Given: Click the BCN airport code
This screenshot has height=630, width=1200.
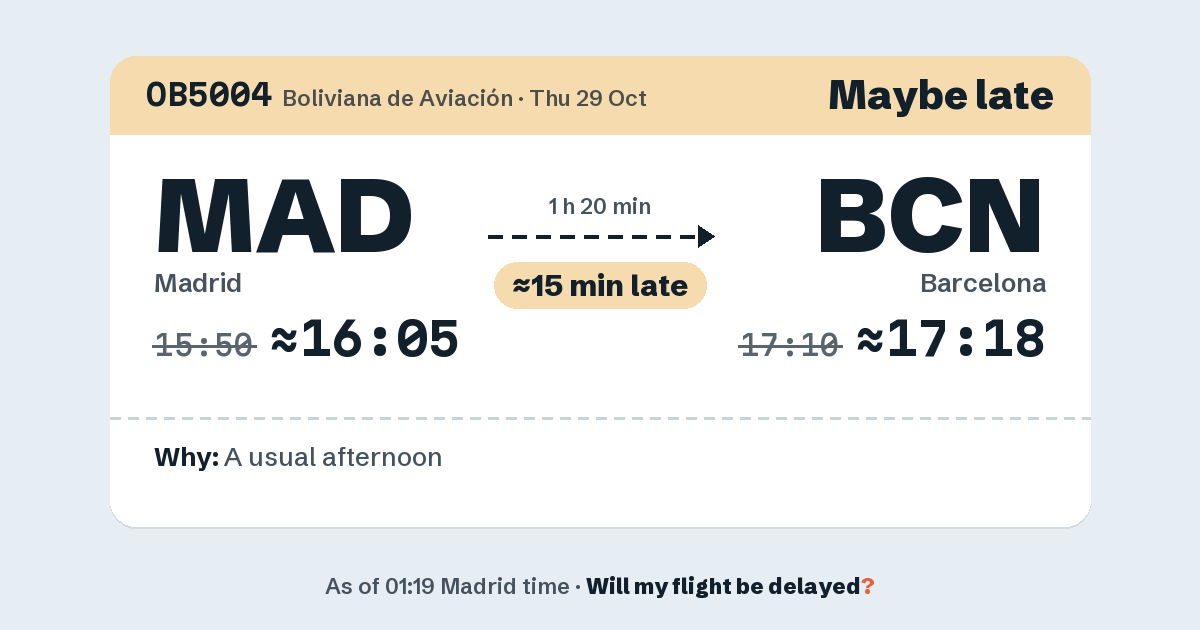Looking at the screenshot, I should [x=931, y=216].
